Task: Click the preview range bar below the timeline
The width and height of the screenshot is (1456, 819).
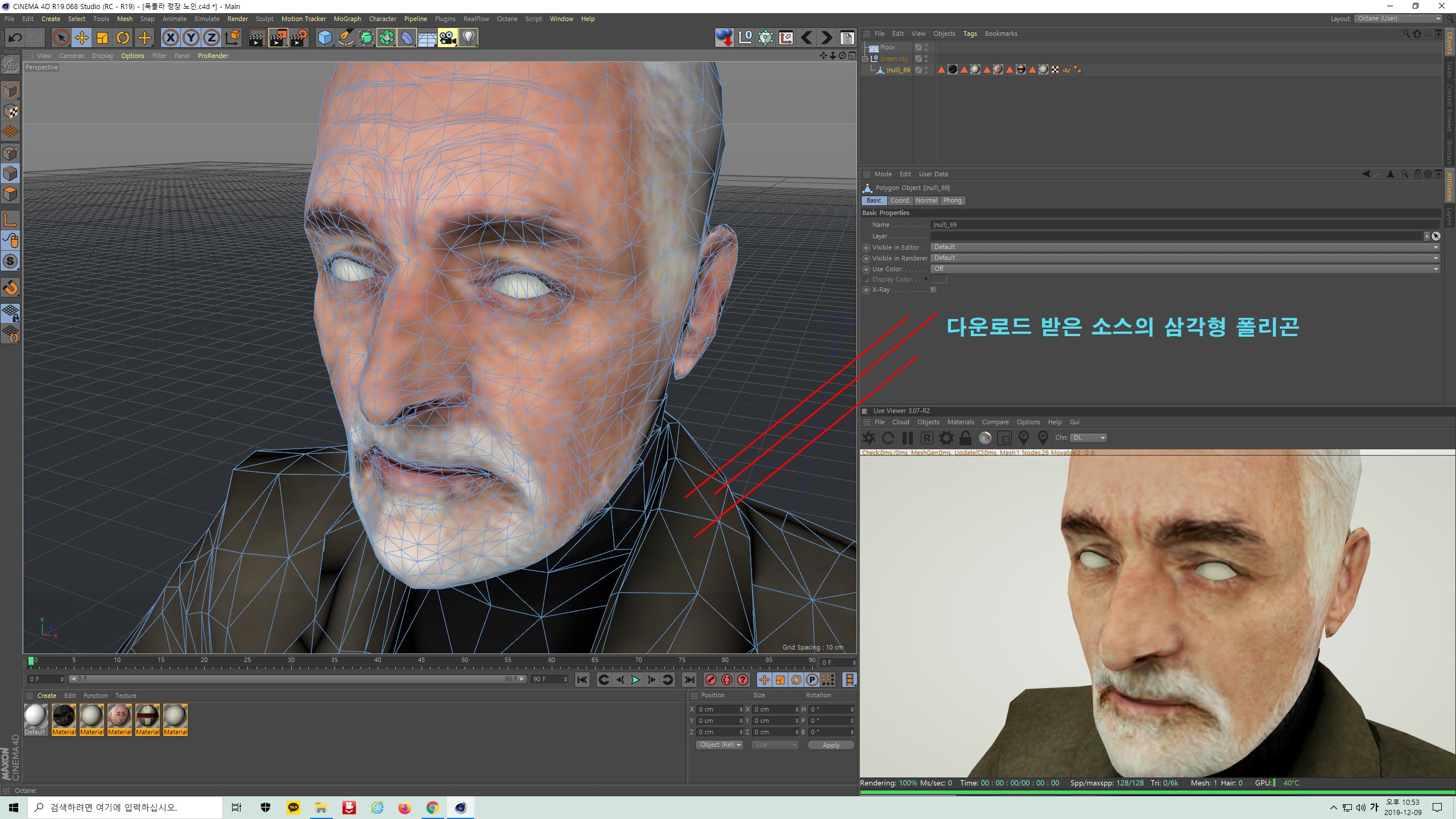Action: (297, 679)
